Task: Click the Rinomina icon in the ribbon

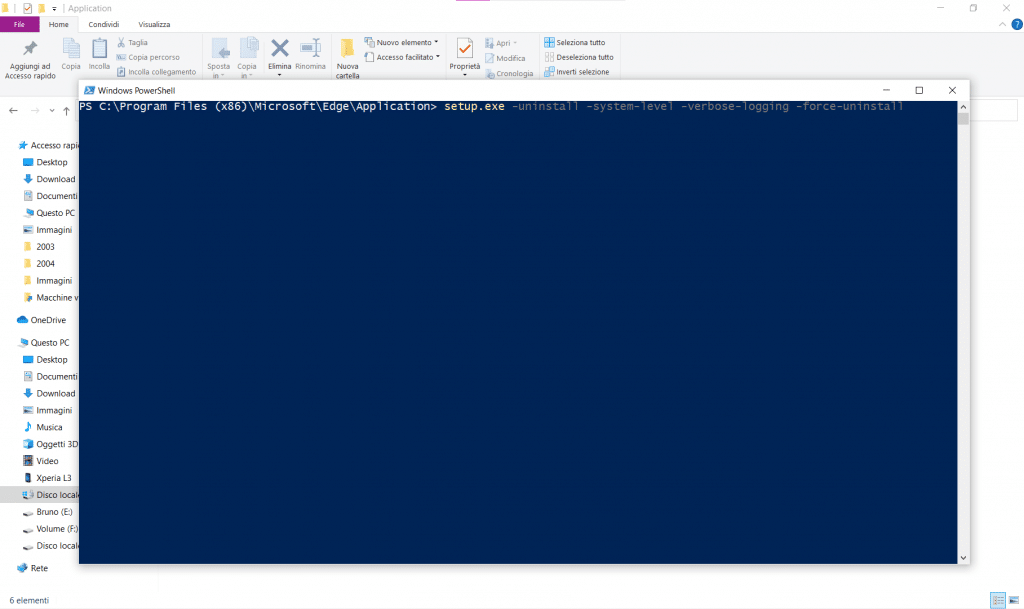Action: [310, 48]
